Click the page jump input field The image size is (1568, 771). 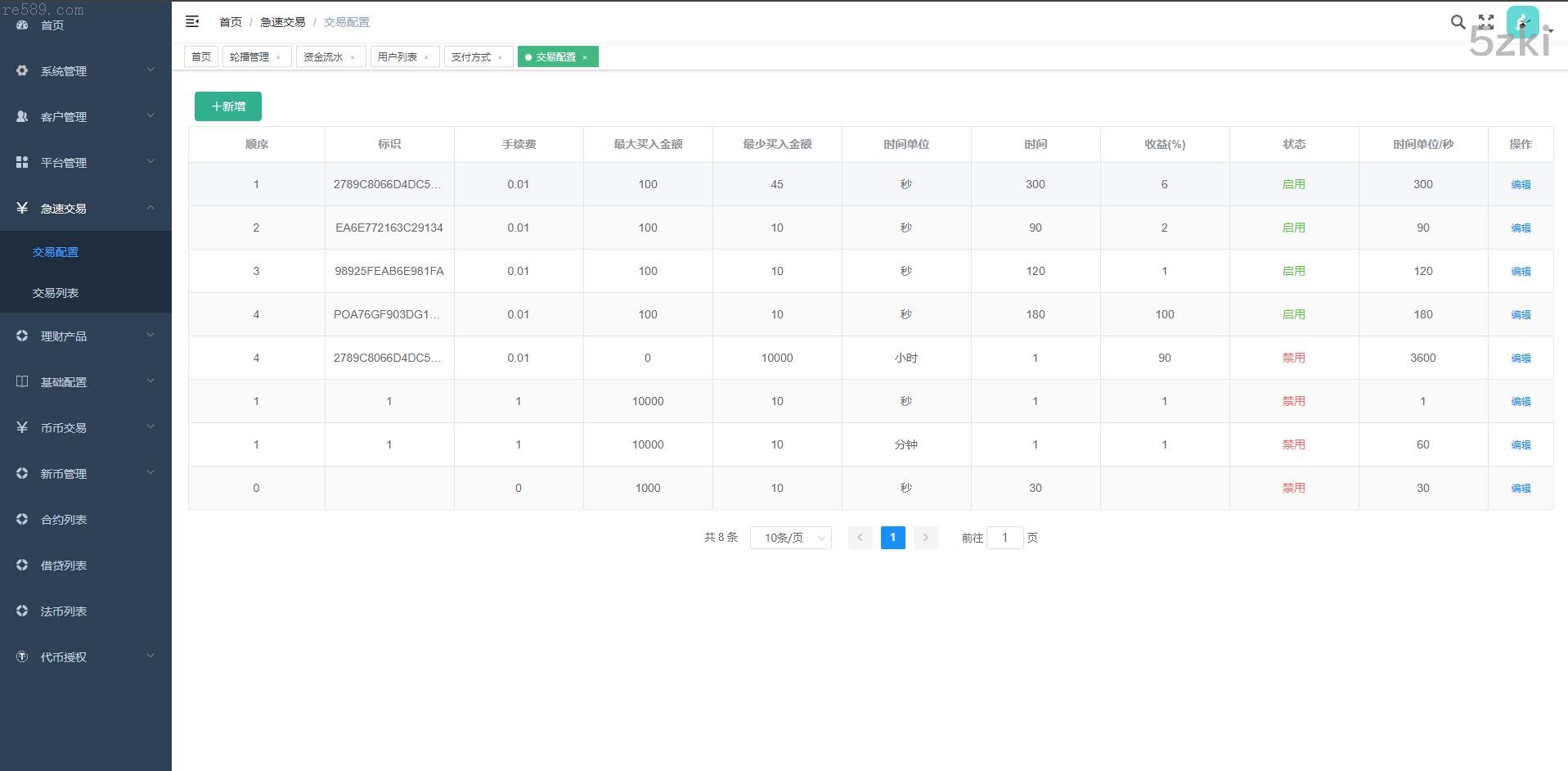point(1004,538)
